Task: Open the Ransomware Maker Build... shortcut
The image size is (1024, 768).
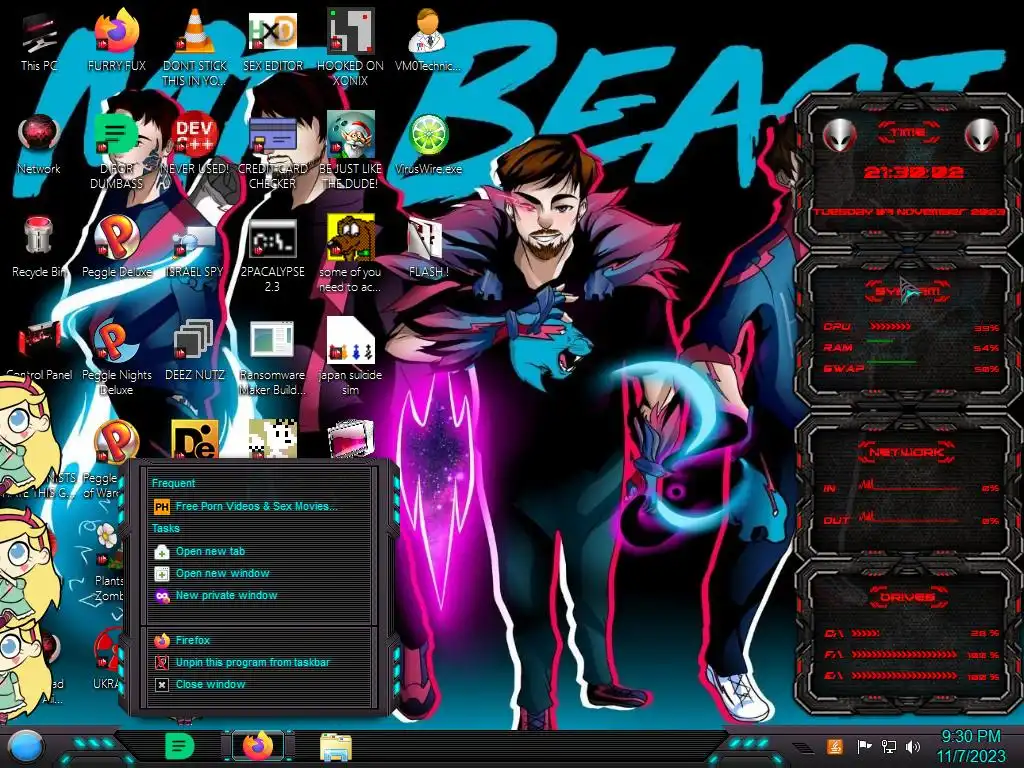Action: (272, 358)
